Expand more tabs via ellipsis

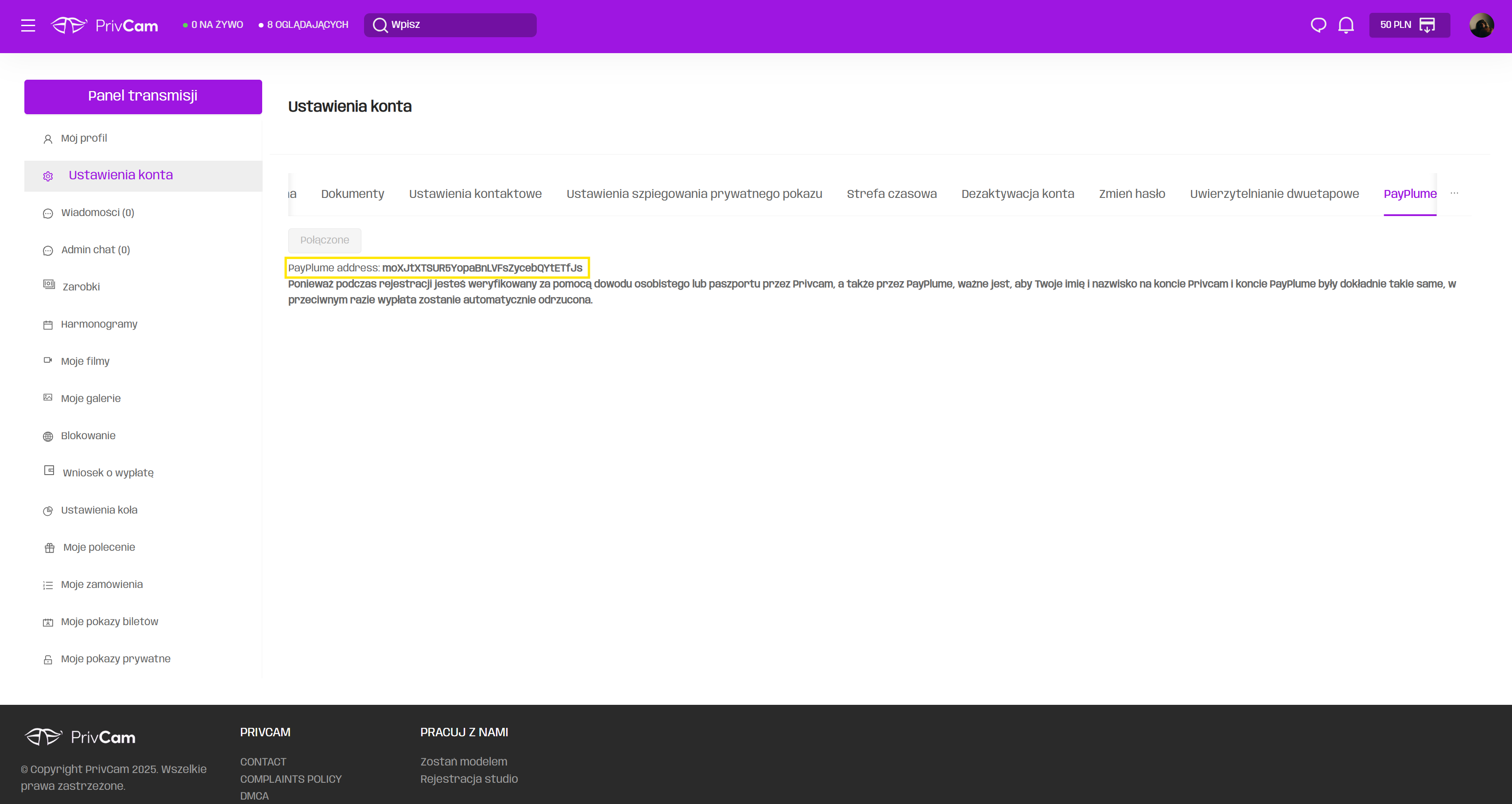[x=1454, y=193]
